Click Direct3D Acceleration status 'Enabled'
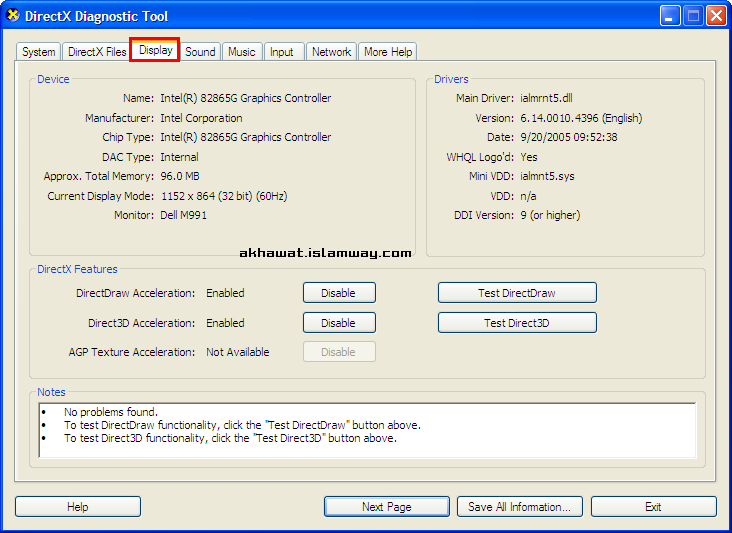Viewport: 732px width, 533px height. pos(225,323)
